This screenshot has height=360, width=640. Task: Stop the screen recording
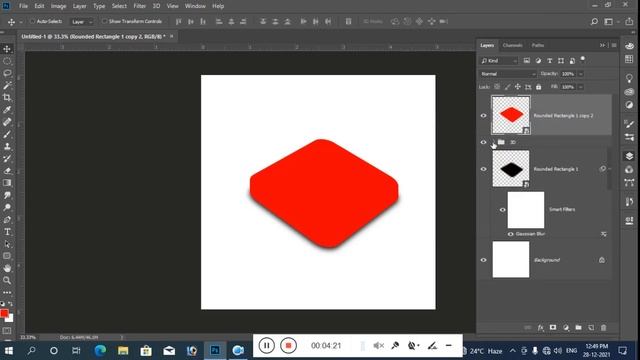(x=288, y=346)
